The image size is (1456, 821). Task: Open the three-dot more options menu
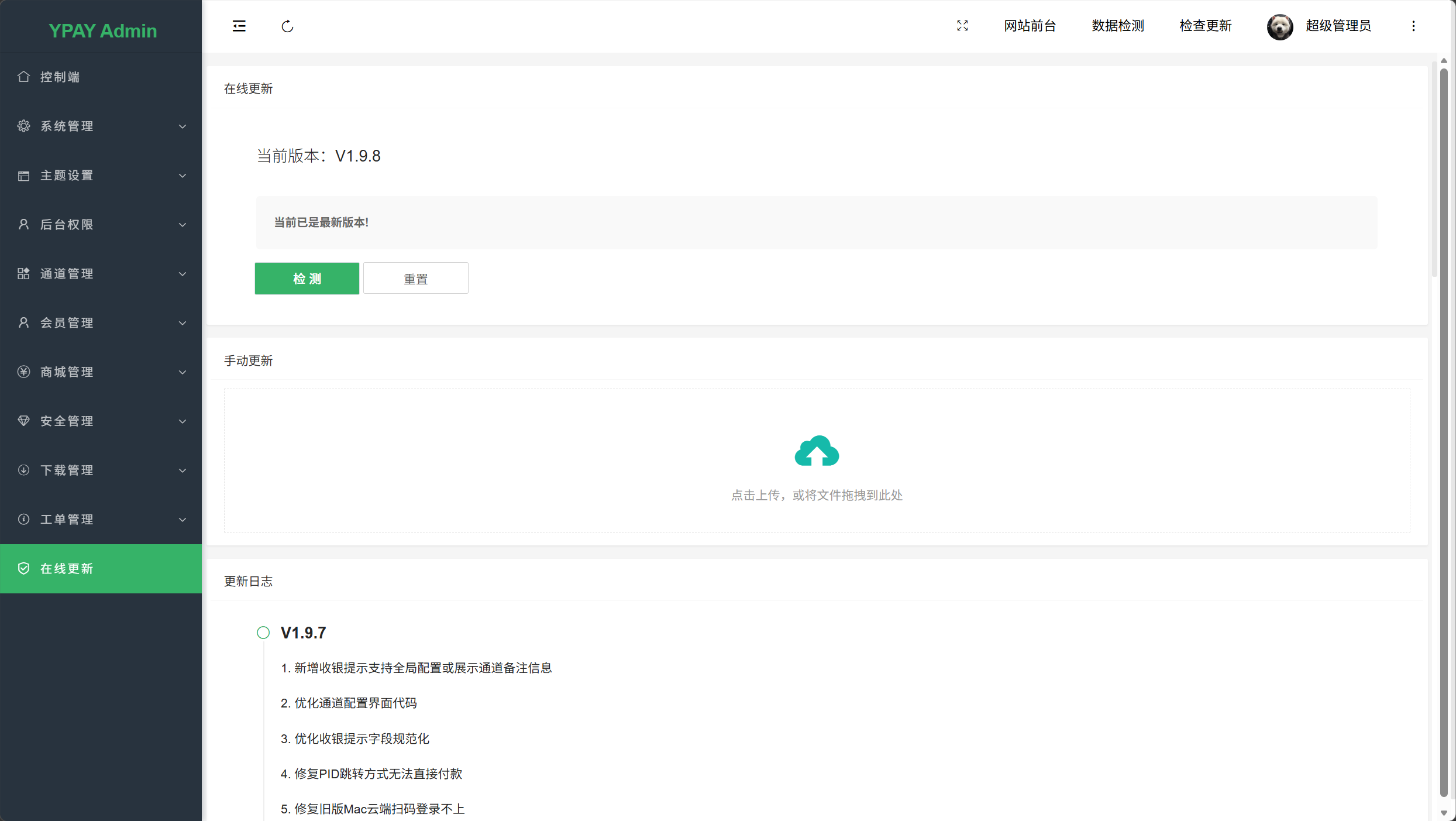click(1413, 26)
